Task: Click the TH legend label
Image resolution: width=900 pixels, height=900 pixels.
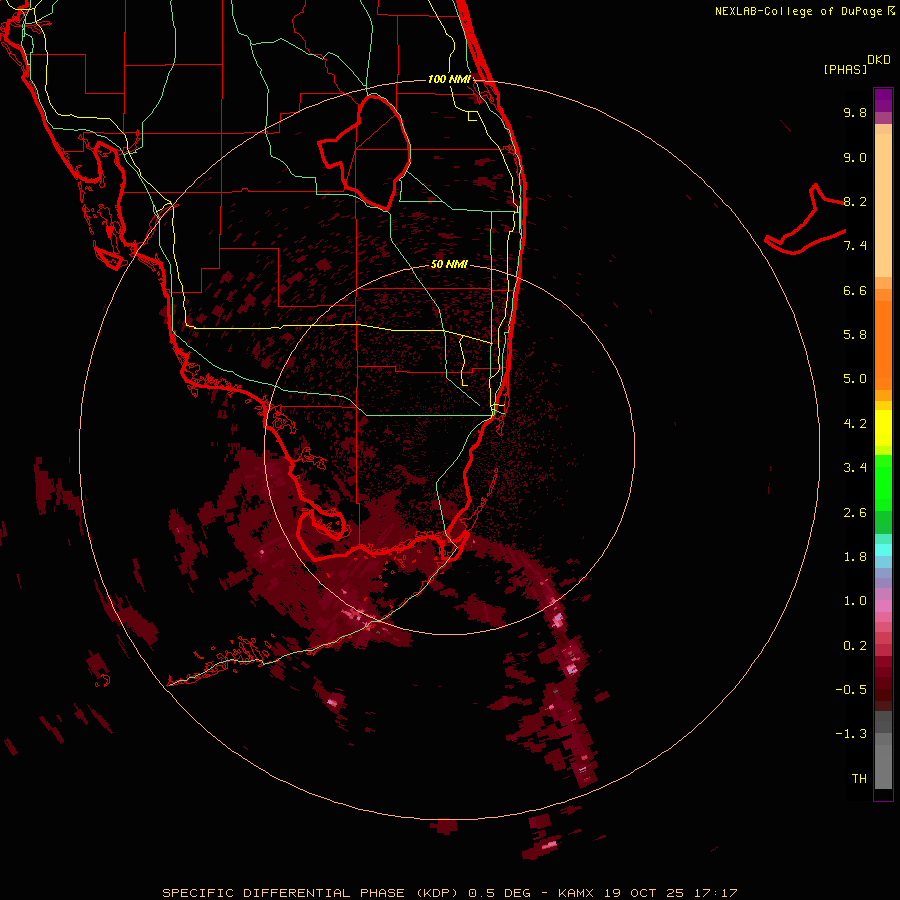Action: pos(859,779)
